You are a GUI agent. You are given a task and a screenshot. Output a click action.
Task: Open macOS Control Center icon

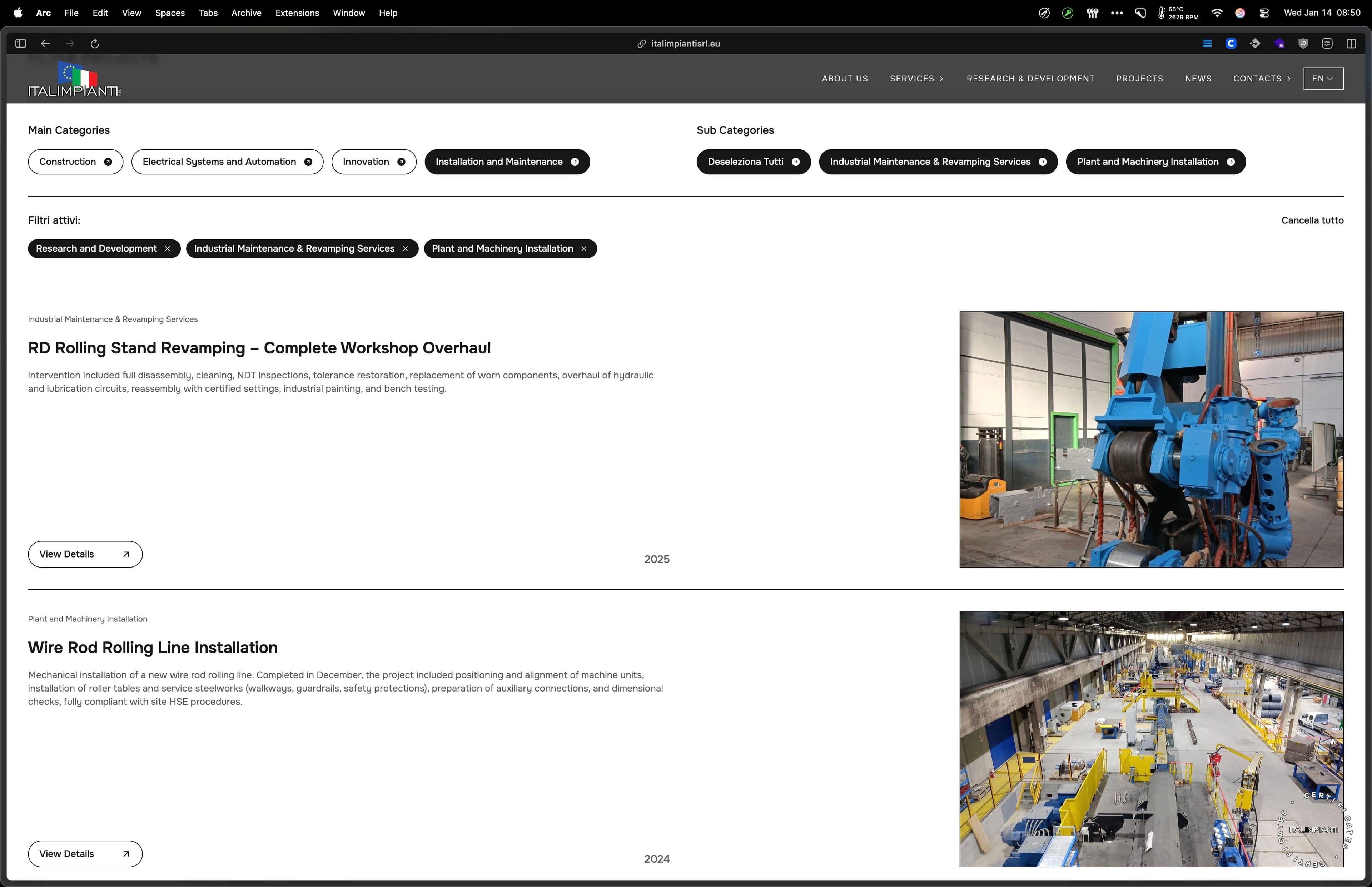(x=1264, y=13)
